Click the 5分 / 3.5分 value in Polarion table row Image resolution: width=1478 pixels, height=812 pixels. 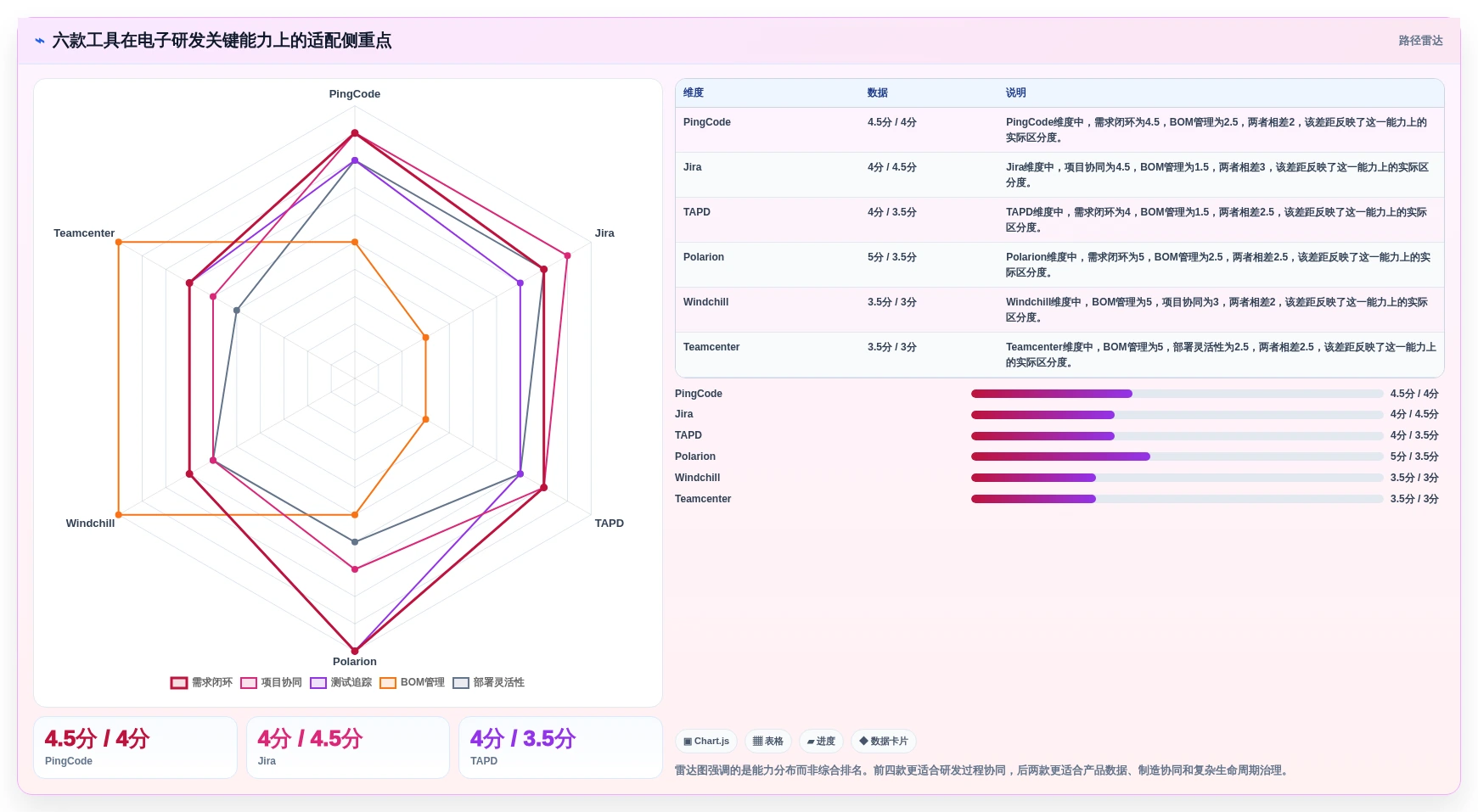(x=892, y=257)
